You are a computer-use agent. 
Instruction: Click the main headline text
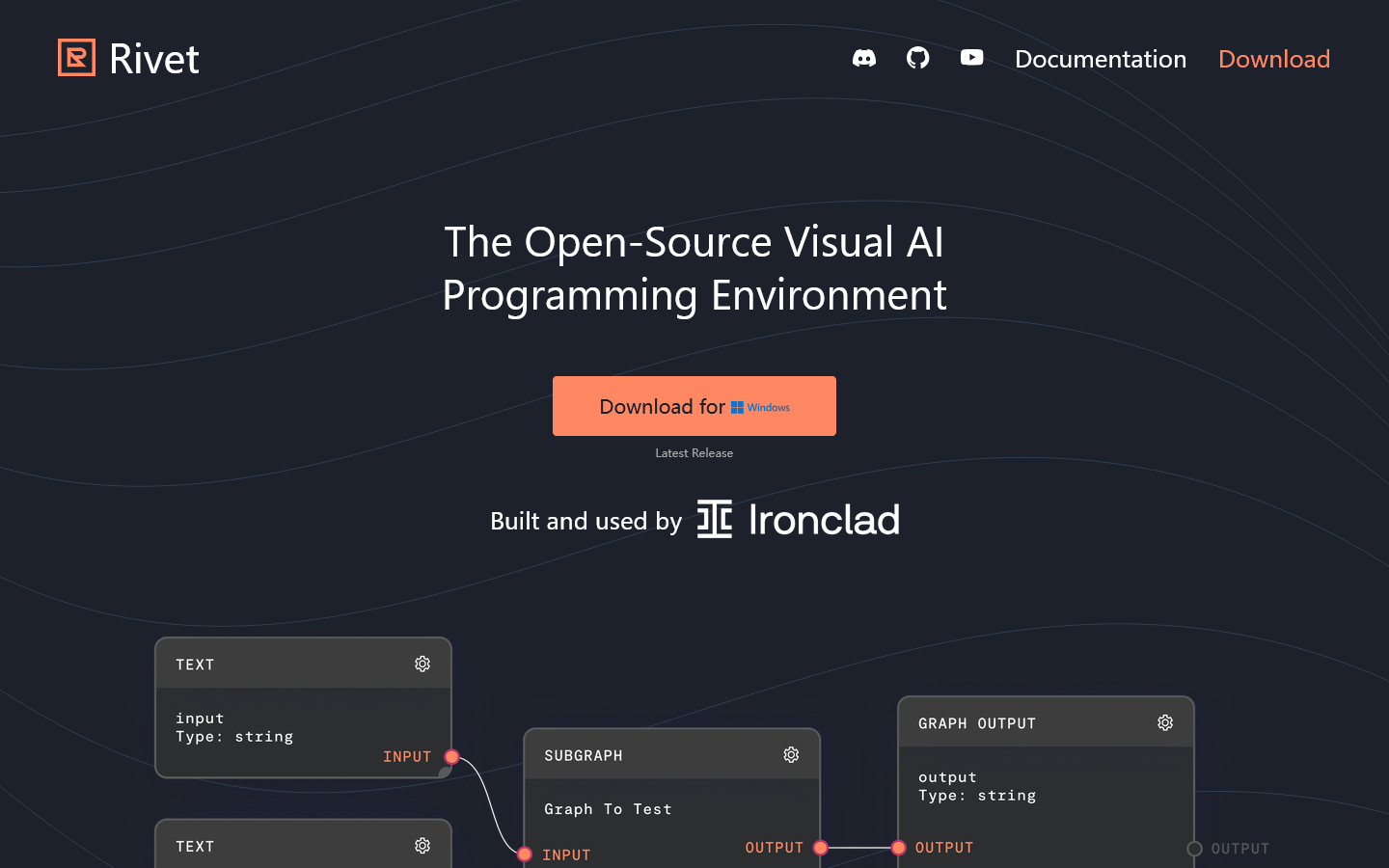tap(694, 268)
